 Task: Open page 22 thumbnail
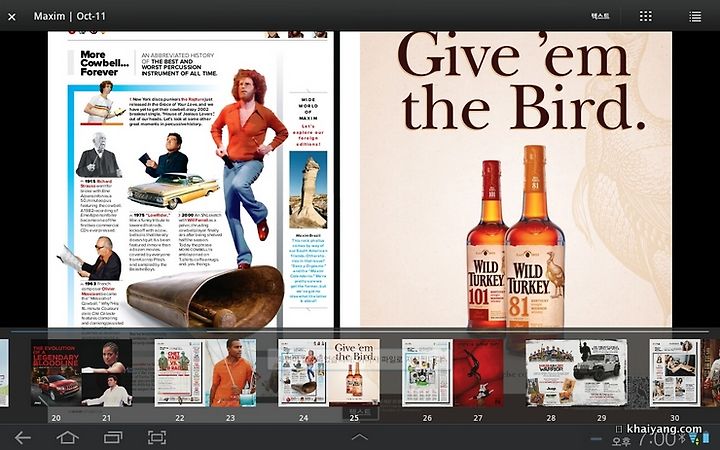point(180,373)
